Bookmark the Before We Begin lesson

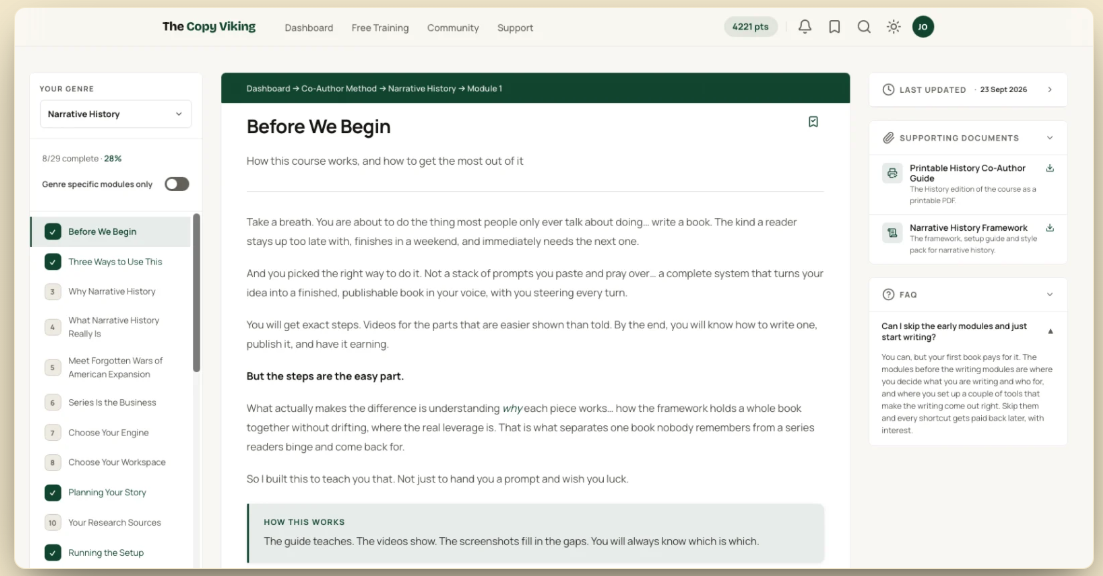(813, 122)
